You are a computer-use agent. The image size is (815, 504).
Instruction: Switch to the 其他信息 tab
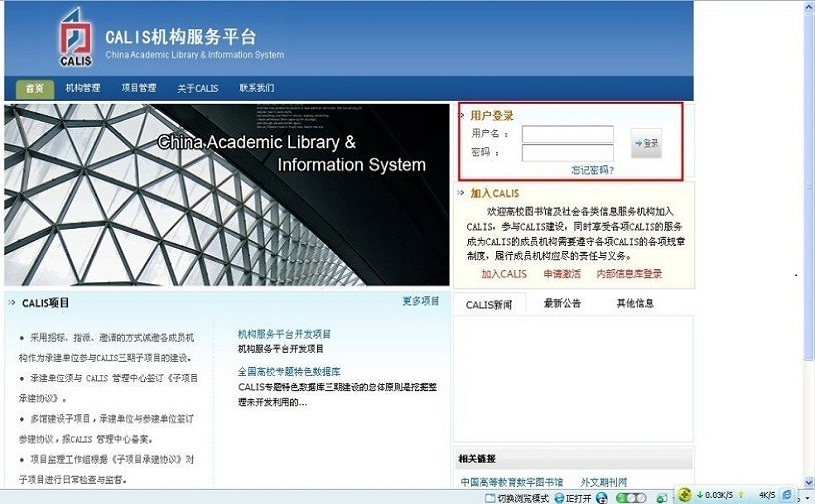coord(635,304)
